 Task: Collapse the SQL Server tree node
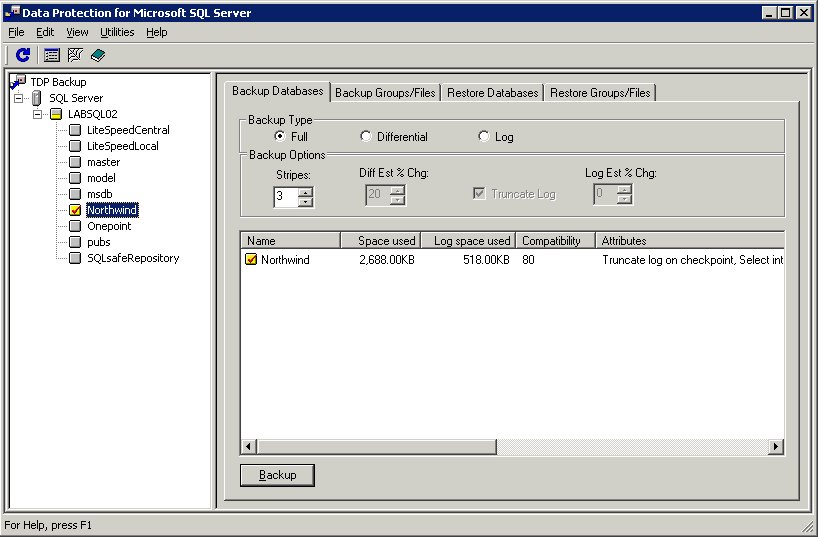click(19, 98)
